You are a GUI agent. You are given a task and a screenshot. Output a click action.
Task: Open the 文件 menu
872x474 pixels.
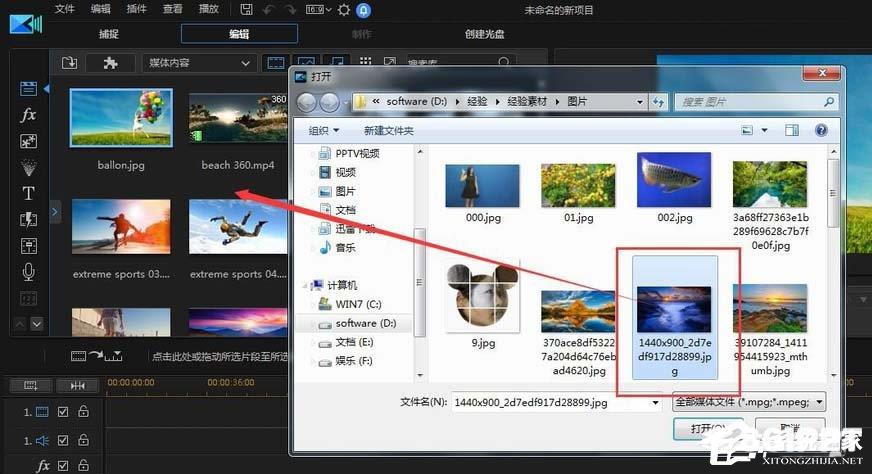(x=65, y=9)
